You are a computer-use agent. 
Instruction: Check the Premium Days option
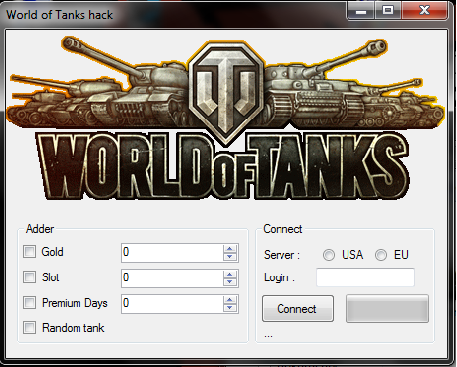pyautogui.click(x=29, y=303)
